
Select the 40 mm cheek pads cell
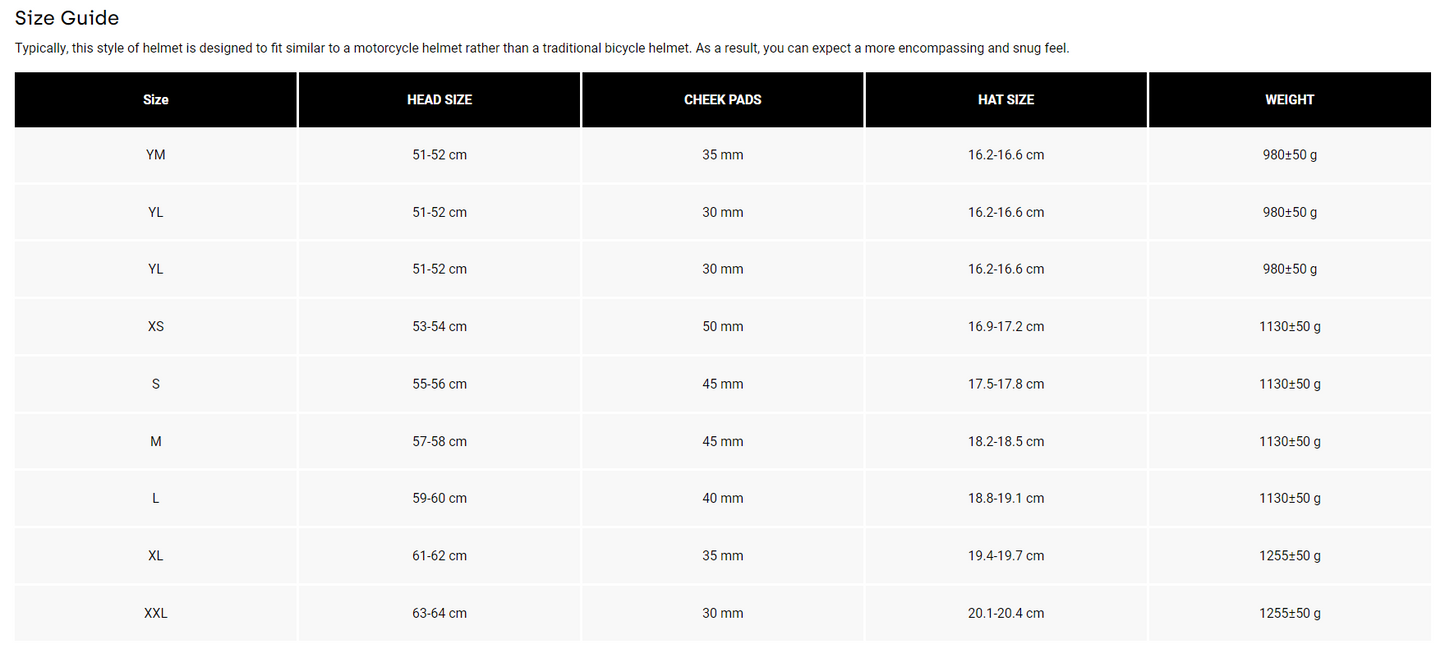click(x=722, y=498)
